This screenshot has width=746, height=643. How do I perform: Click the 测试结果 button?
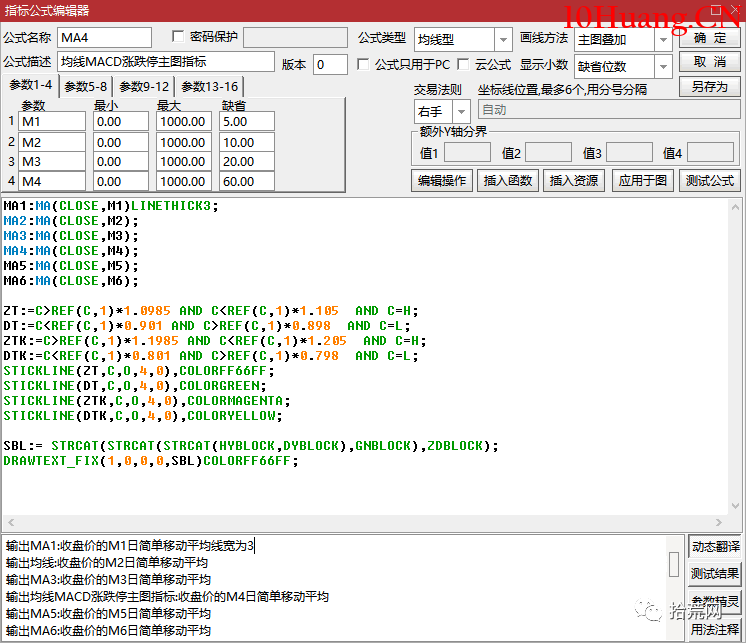tap(716, 574)
